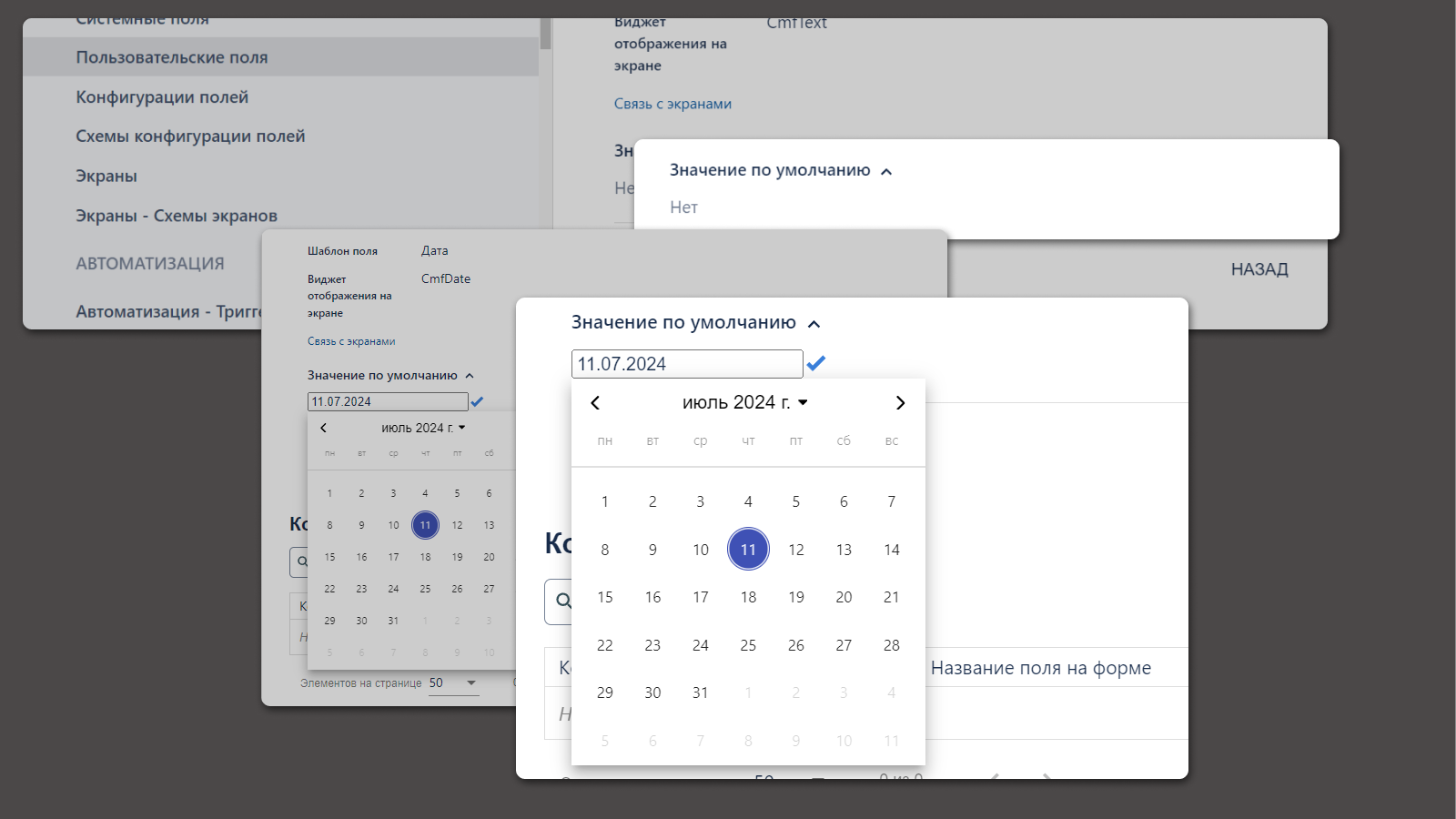Confirm date with blue checkmark in front panel
The image size is (1456, 819).
pos(816,363)
